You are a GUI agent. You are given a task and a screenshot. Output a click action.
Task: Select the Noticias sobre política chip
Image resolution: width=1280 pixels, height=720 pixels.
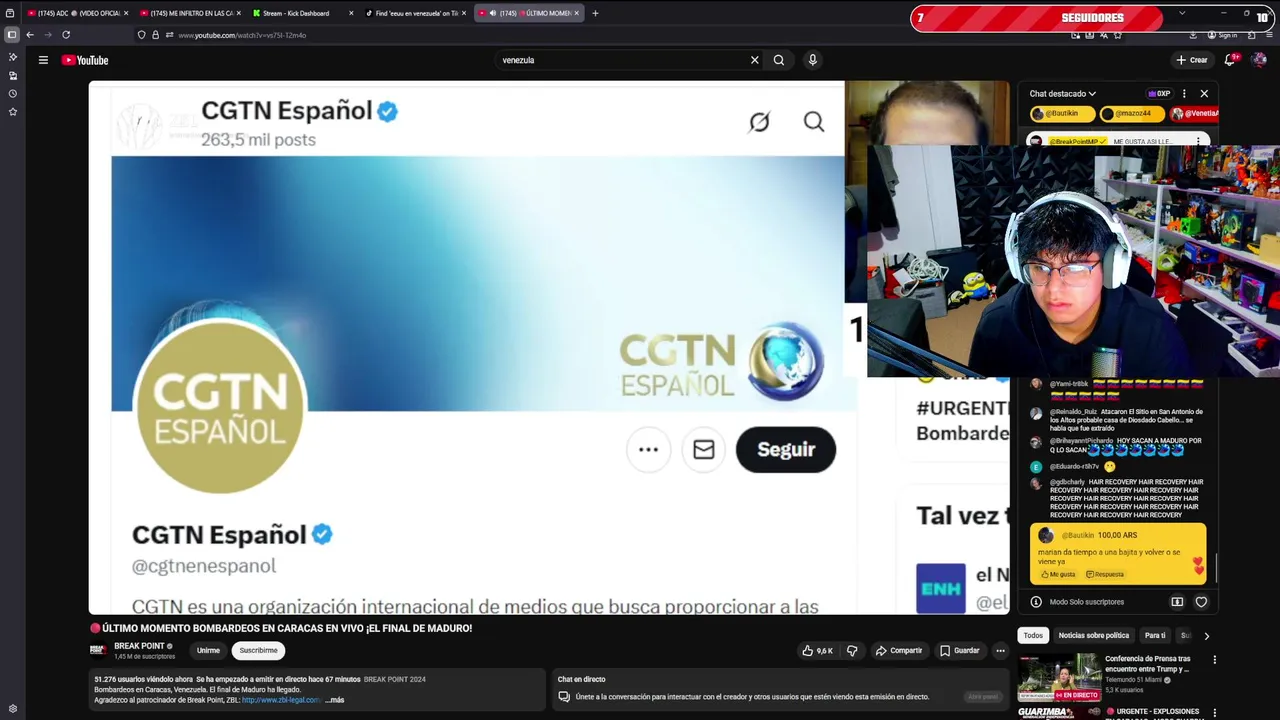(x=1093, y=635)
